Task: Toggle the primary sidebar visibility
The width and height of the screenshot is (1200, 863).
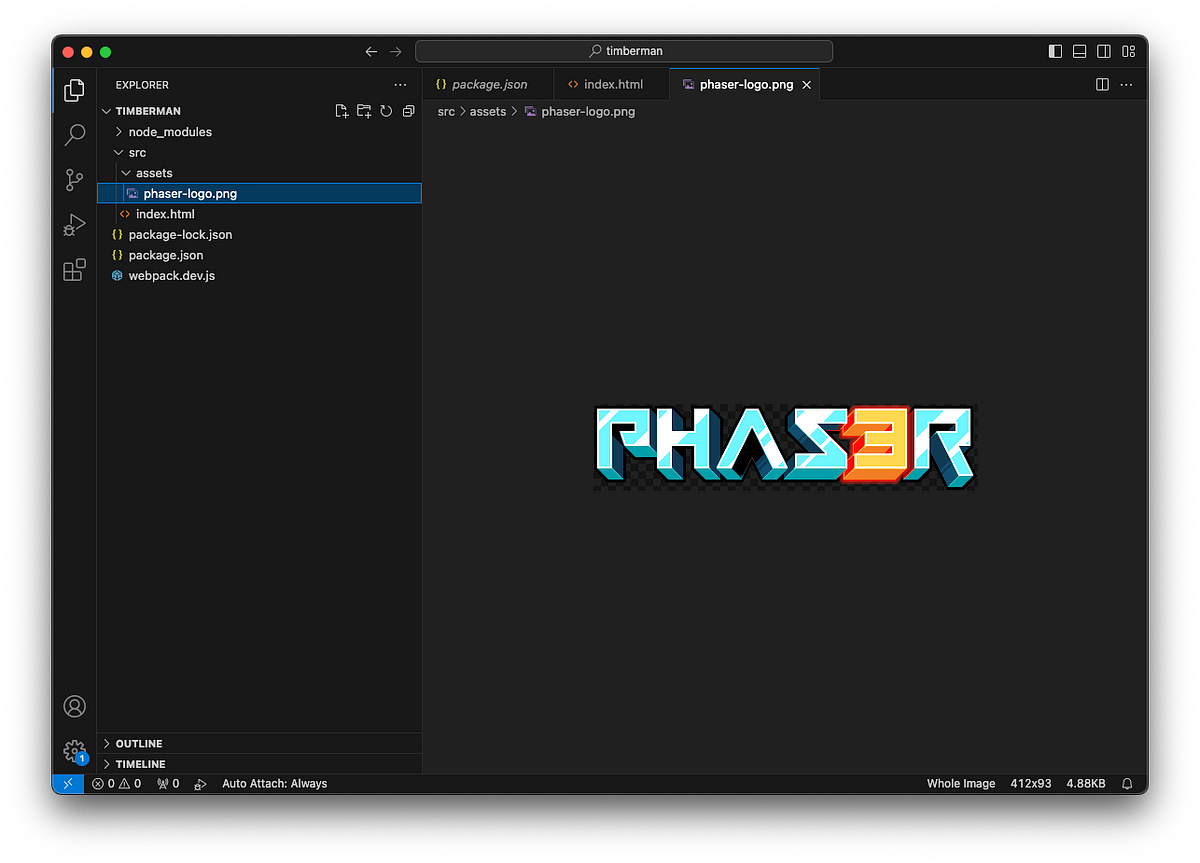Action: [x=1055, y=51]
